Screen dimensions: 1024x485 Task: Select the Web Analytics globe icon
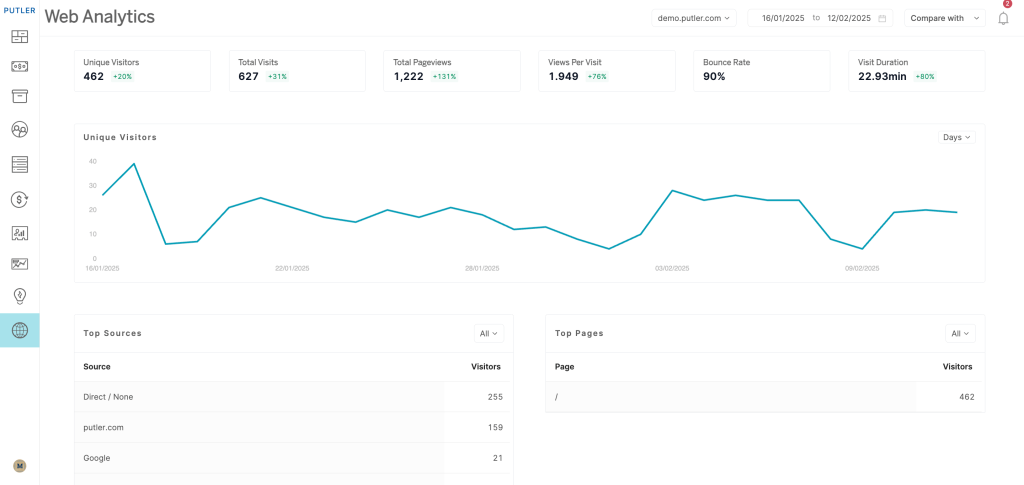(19, 330)
